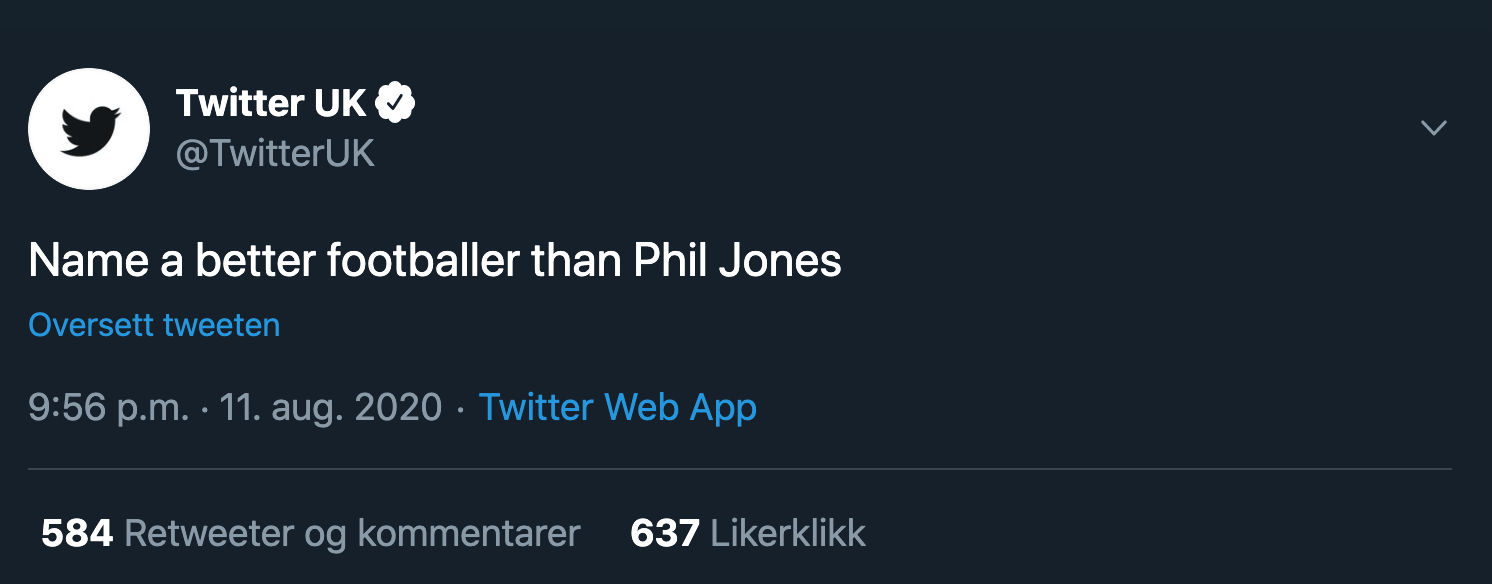Click the divider line above the stats
Screen dimensions: 1492x584
tap(740, 468)
